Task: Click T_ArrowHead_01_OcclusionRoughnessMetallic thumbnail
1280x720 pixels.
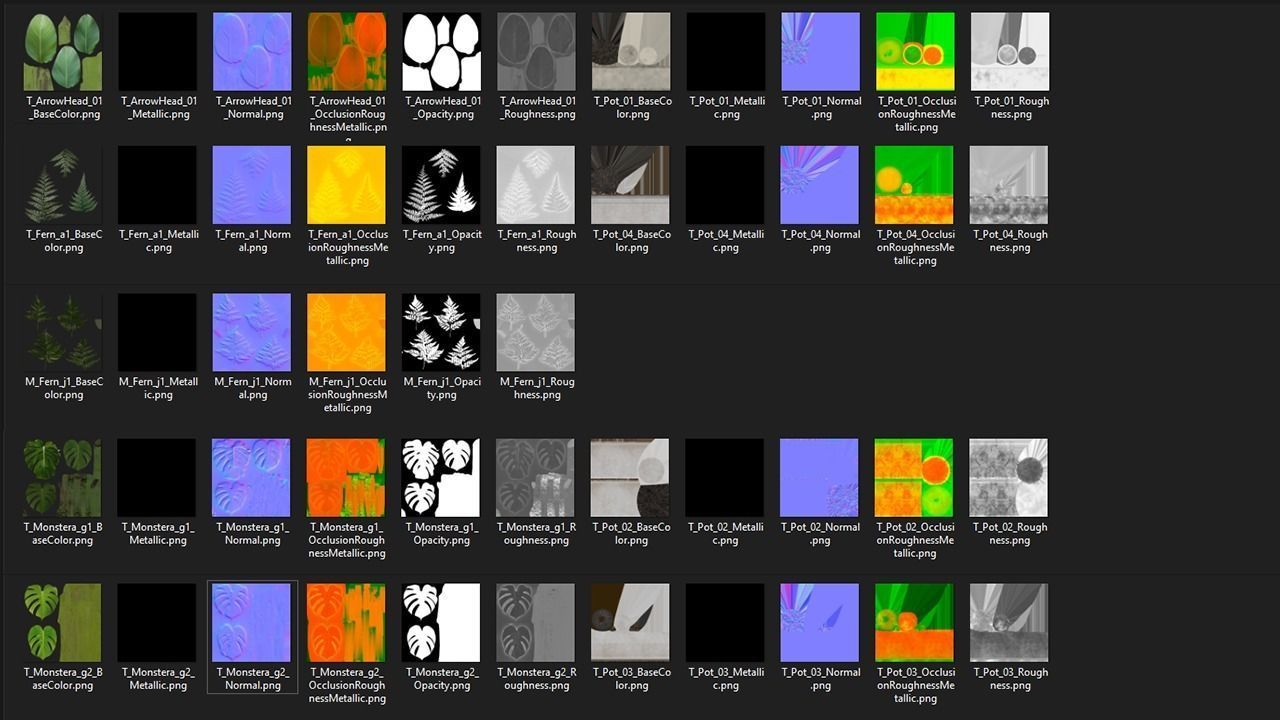Action: (347, 52)
